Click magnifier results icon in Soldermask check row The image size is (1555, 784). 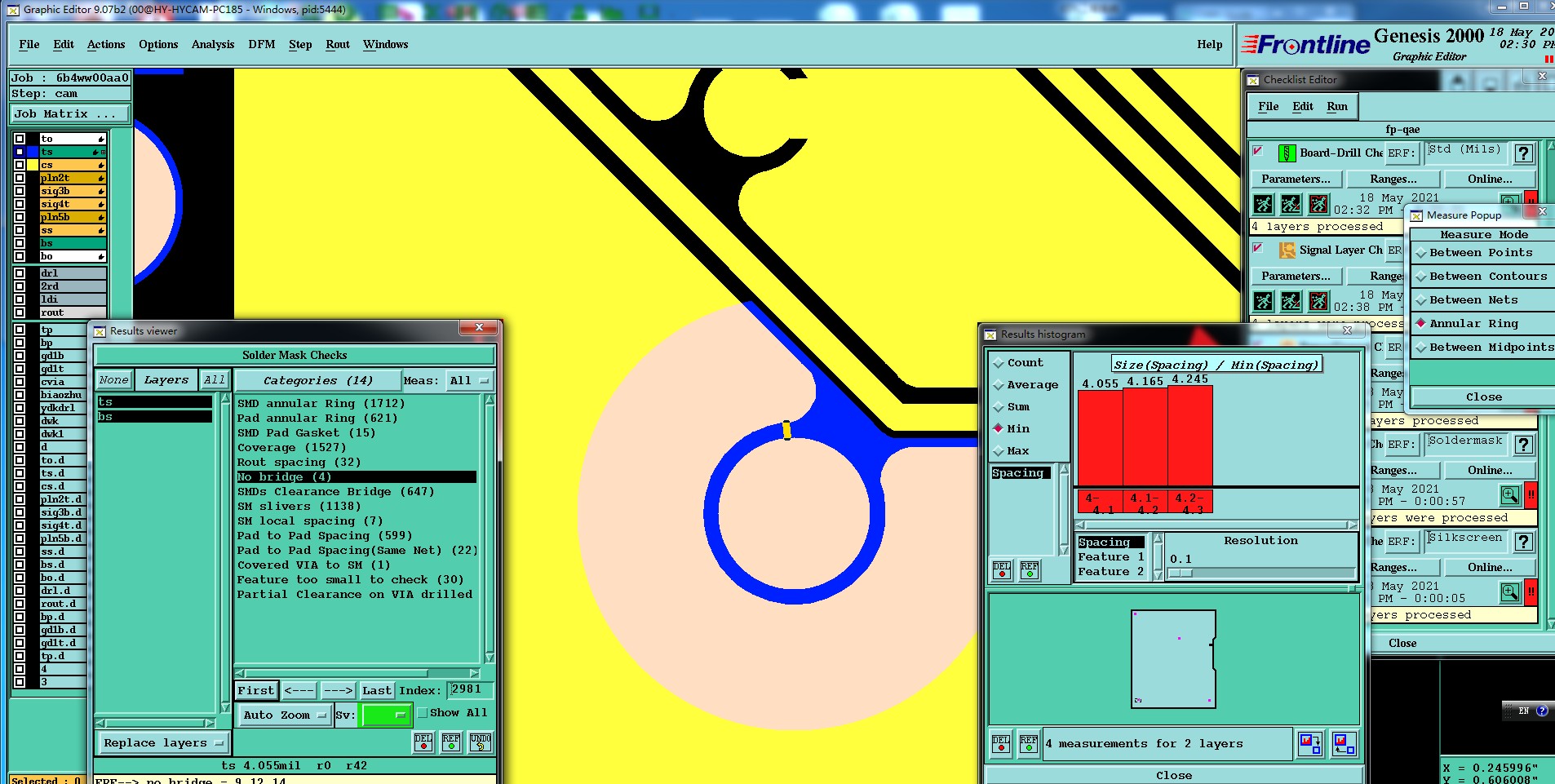(1509, 495)
